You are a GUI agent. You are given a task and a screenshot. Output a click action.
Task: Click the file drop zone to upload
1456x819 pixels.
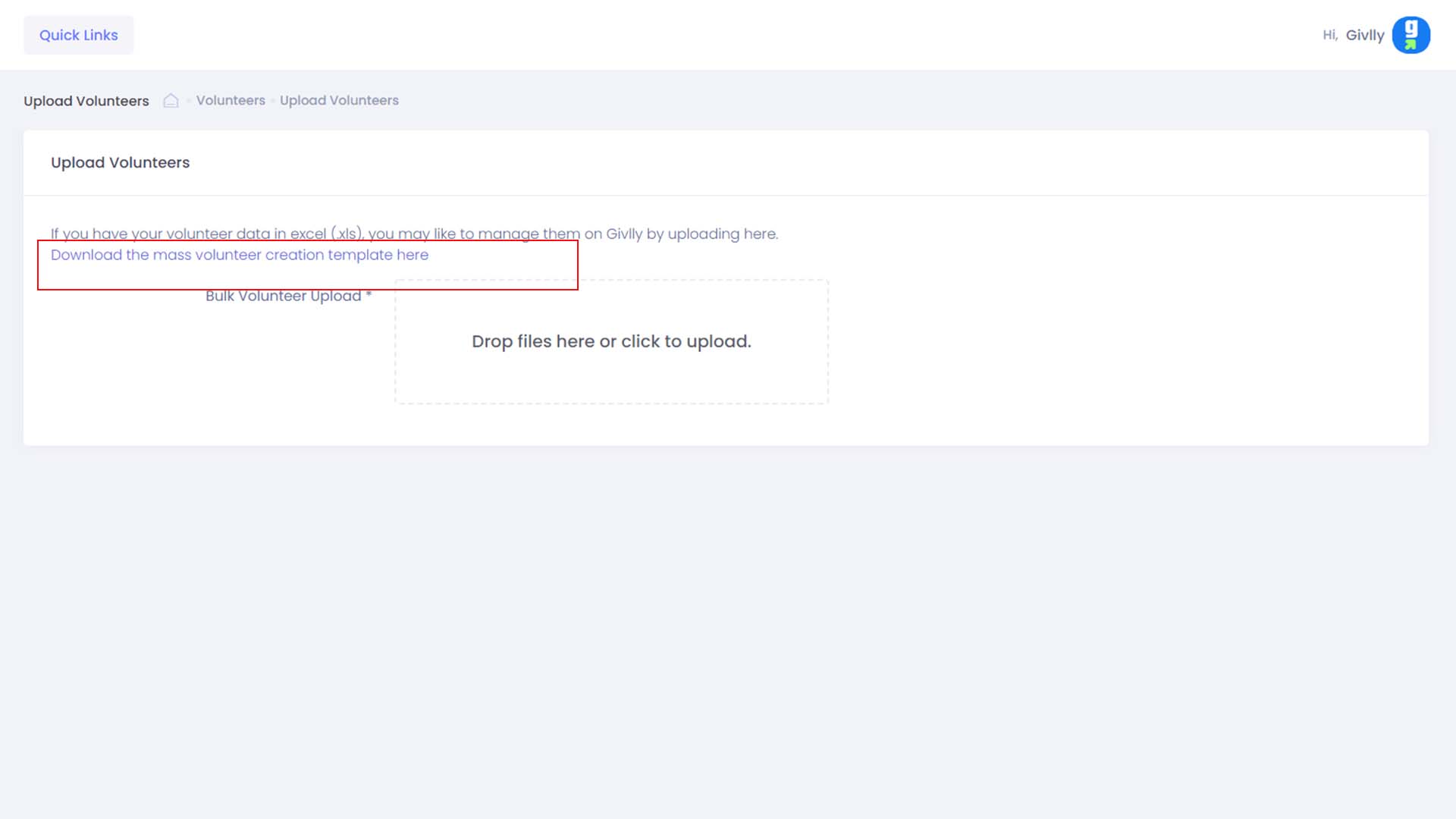point(611,379)
